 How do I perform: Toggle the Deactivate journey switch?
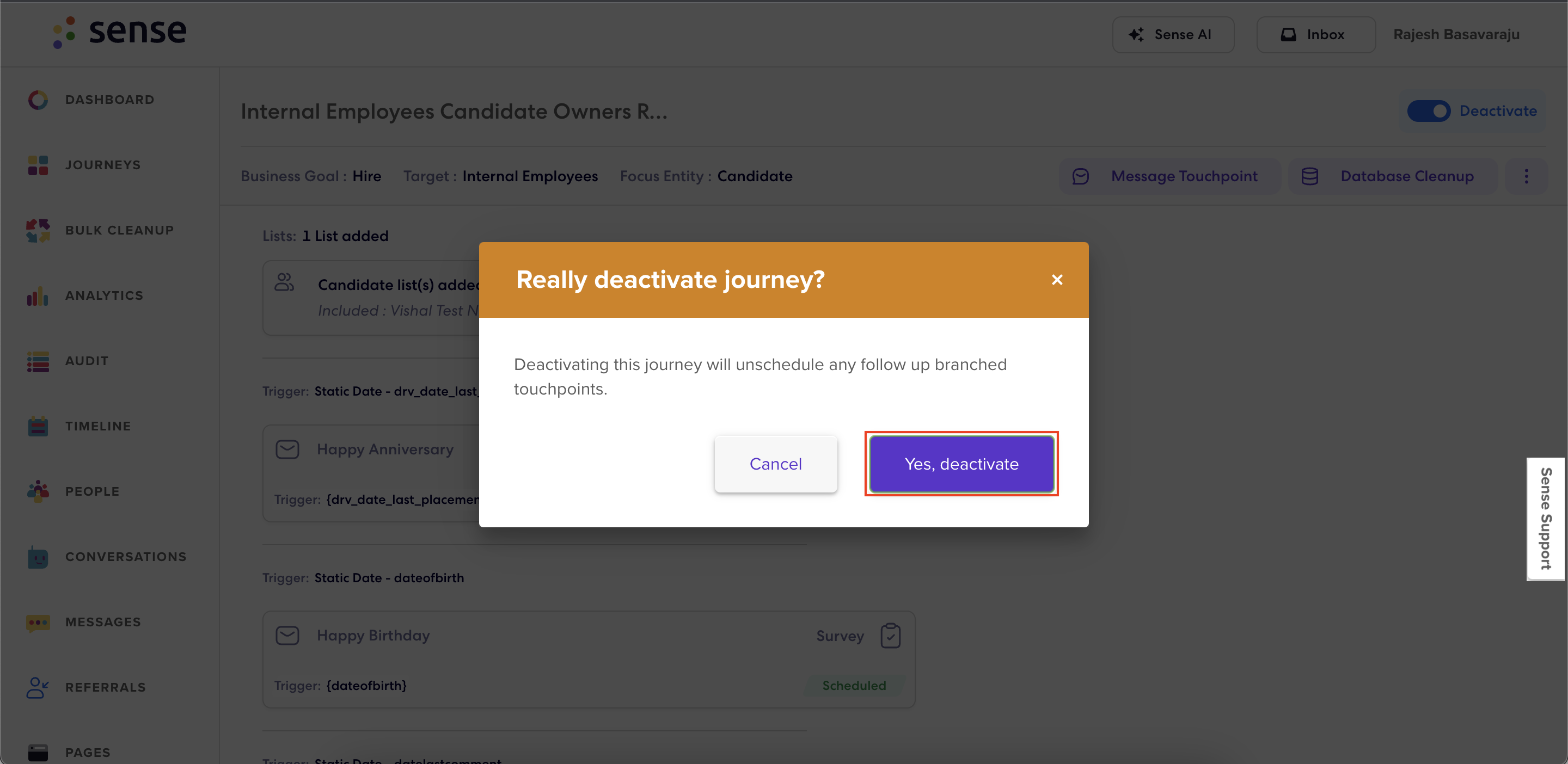tap(1429, 110)
